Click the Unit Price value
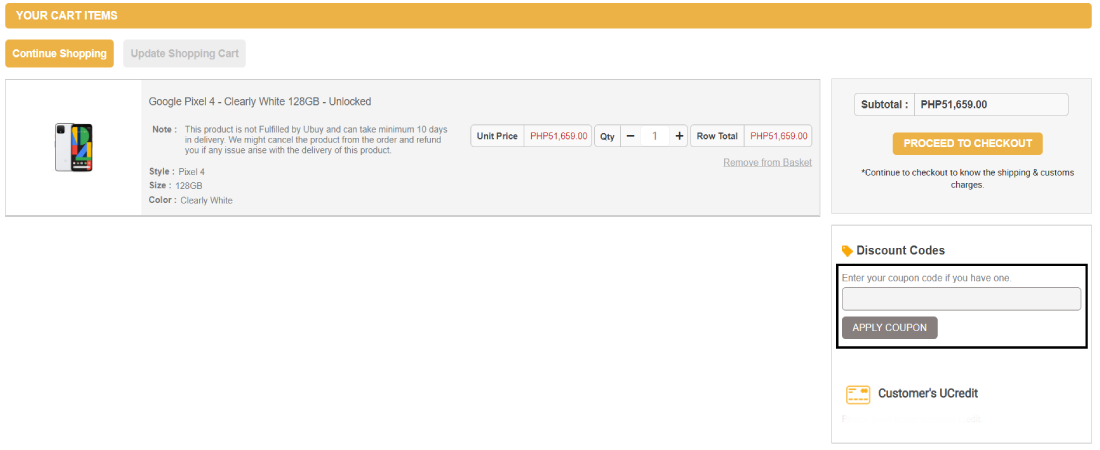Image resolution: width=1100 pixels, height=450 pixels. 558,136
